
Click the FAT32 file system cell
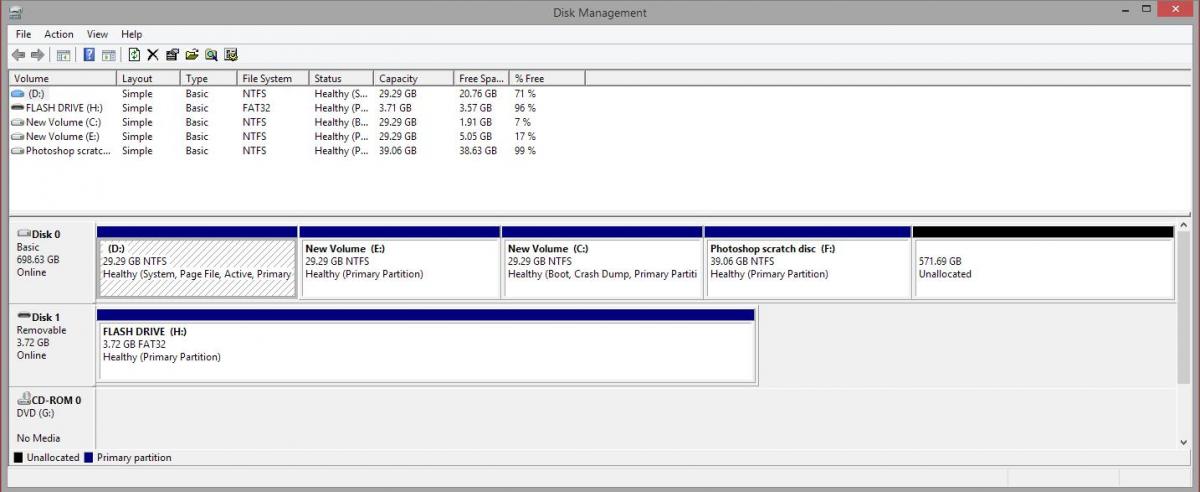click(257, 108)
